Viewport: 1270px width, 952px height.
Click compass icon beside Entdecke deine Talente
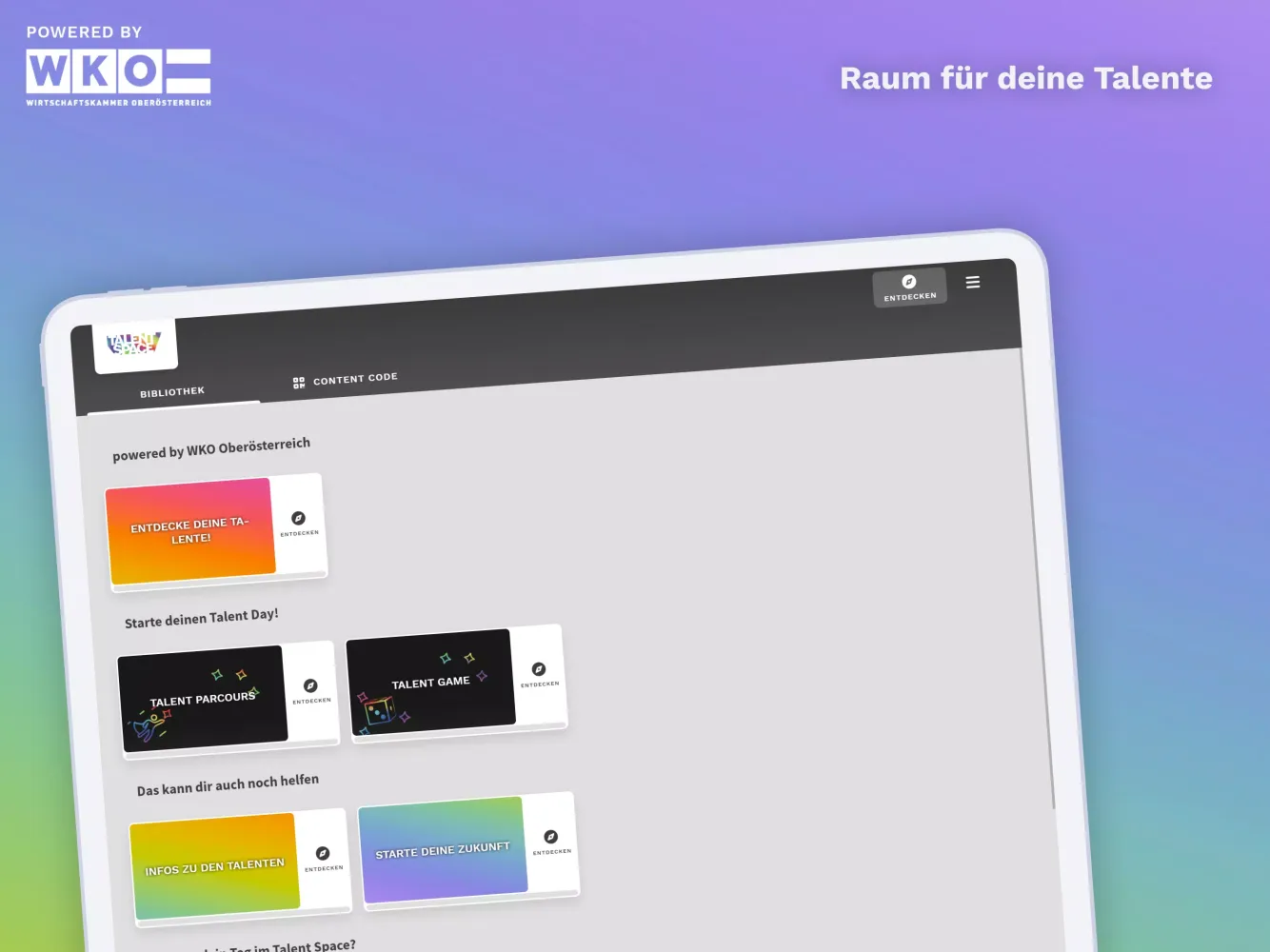298,518
